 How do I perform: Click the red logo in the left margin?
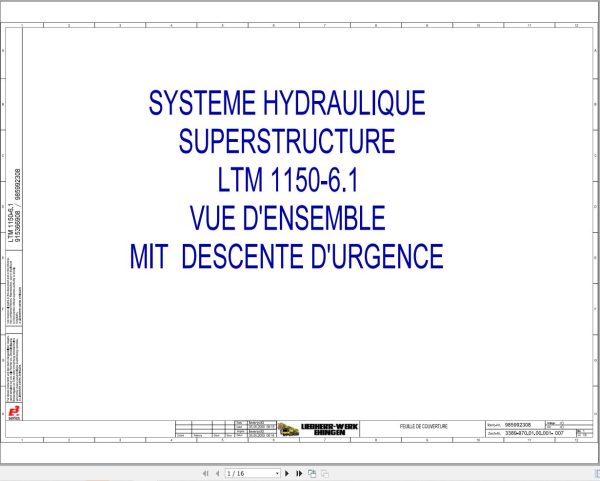pyautogui.click(x=14, y=412)
